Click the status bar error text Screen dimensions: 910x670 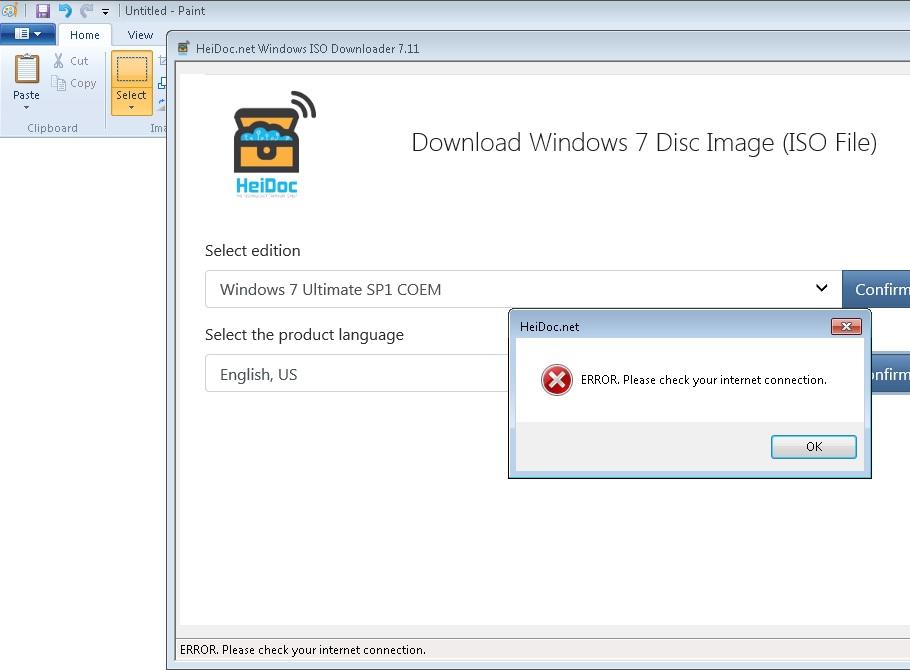point(303,650)
